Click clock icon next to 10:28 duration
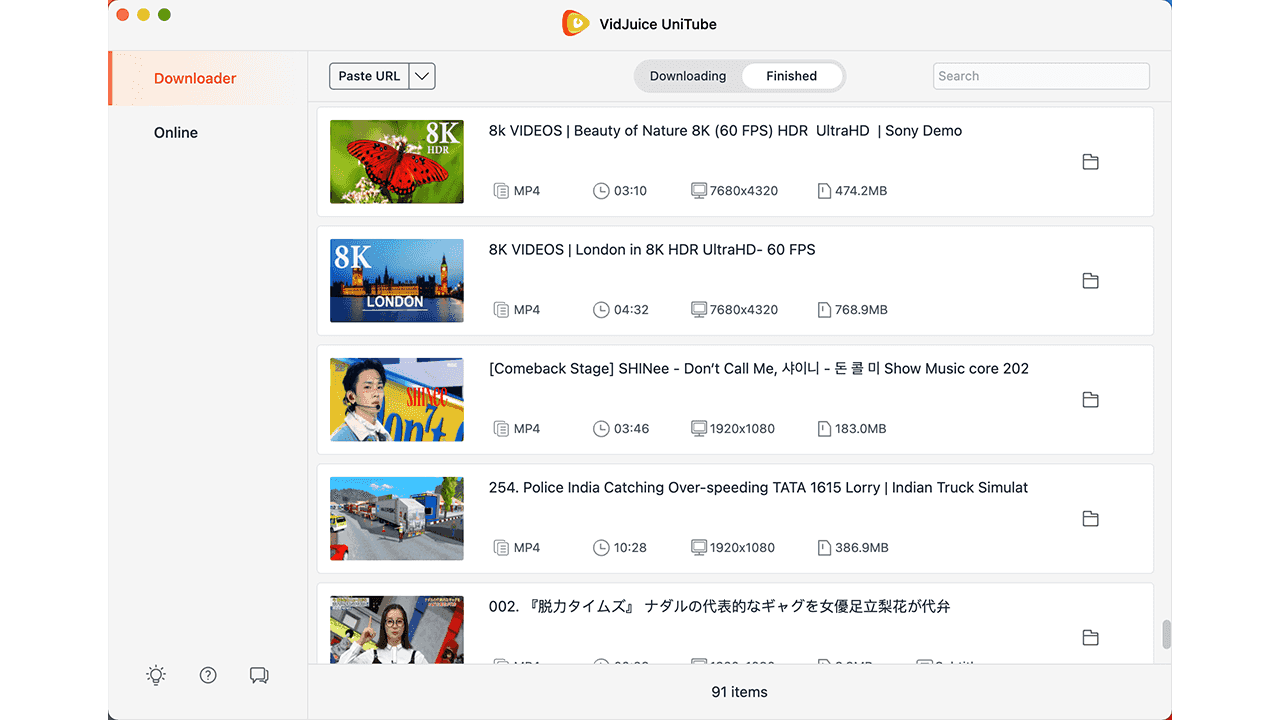1280x720 pixels. 601,548
